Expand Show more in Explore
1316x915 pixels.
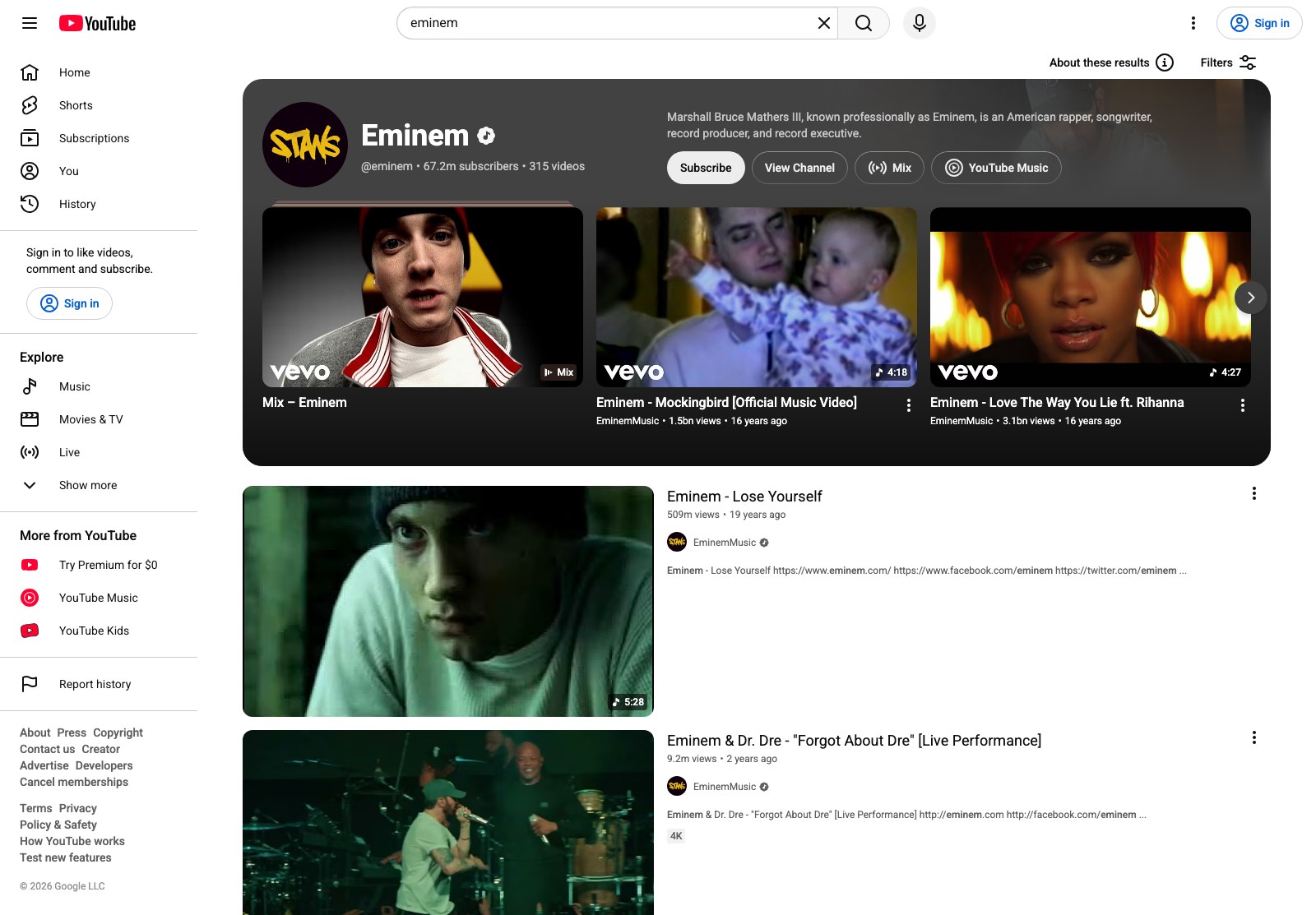coord(99,485)
